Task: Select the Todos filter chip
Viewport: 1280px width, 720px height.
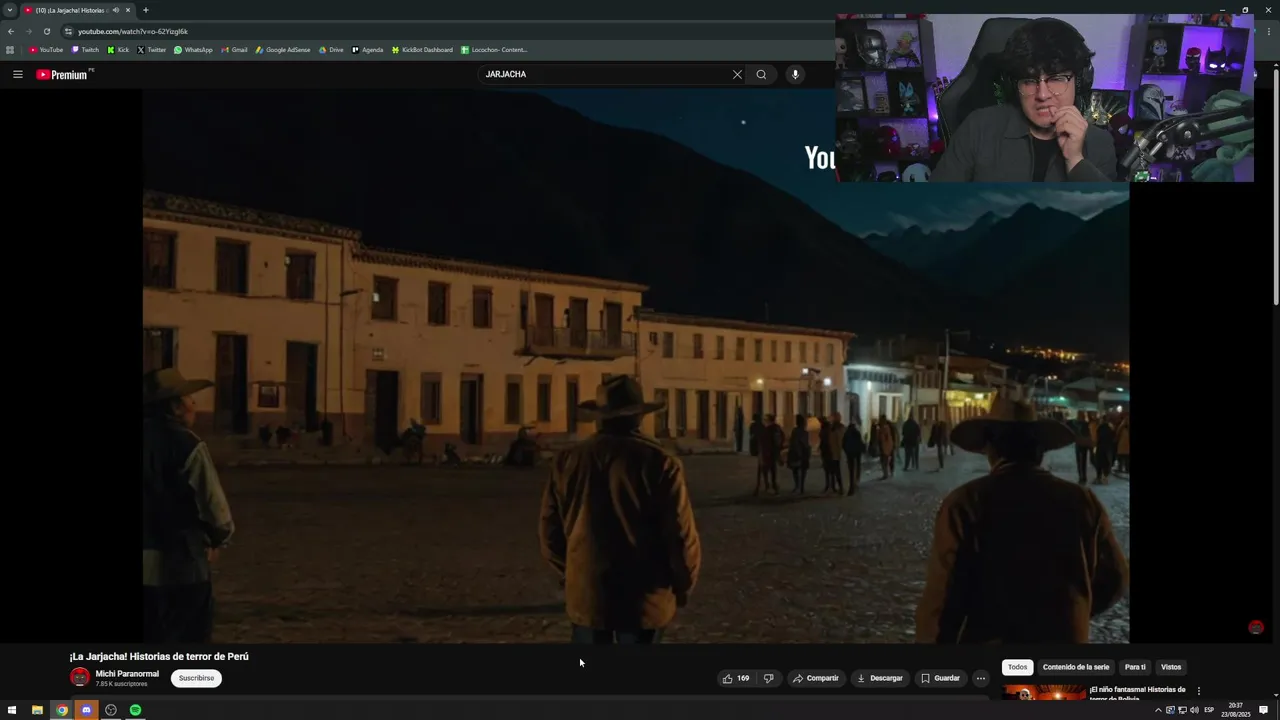Action: click(x=1017, y=667)
